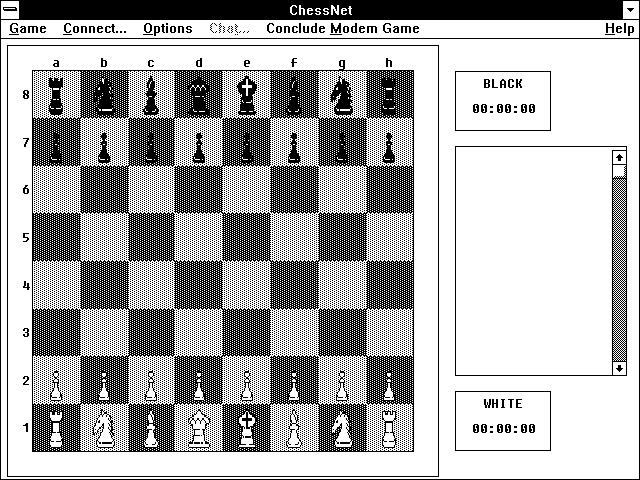
Task: Click inside the move history list area
Action: coord(534,261)
